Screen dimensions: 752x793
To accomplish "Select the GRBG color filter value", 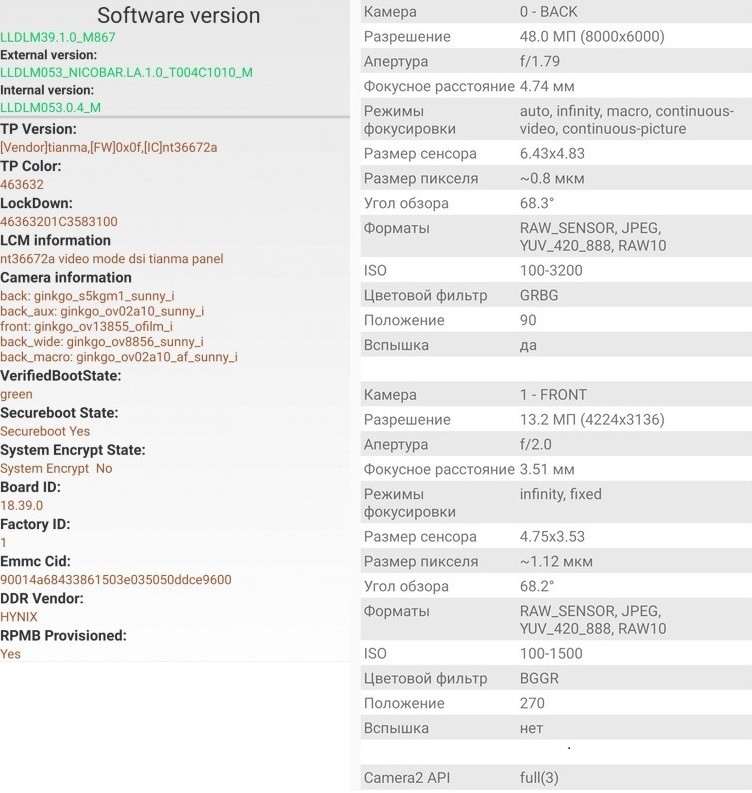I will coord(540,295).
